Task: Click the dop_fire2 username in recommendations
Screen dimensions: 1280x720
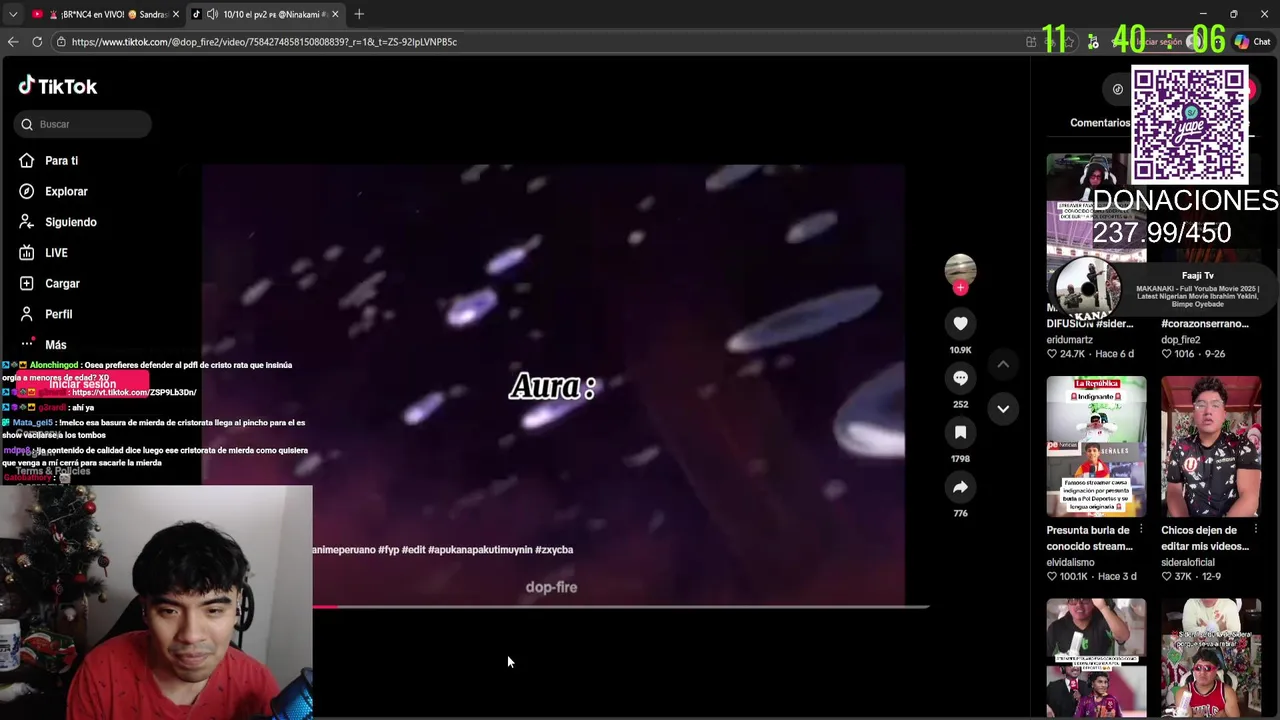Action: [x=1181, y=340]
